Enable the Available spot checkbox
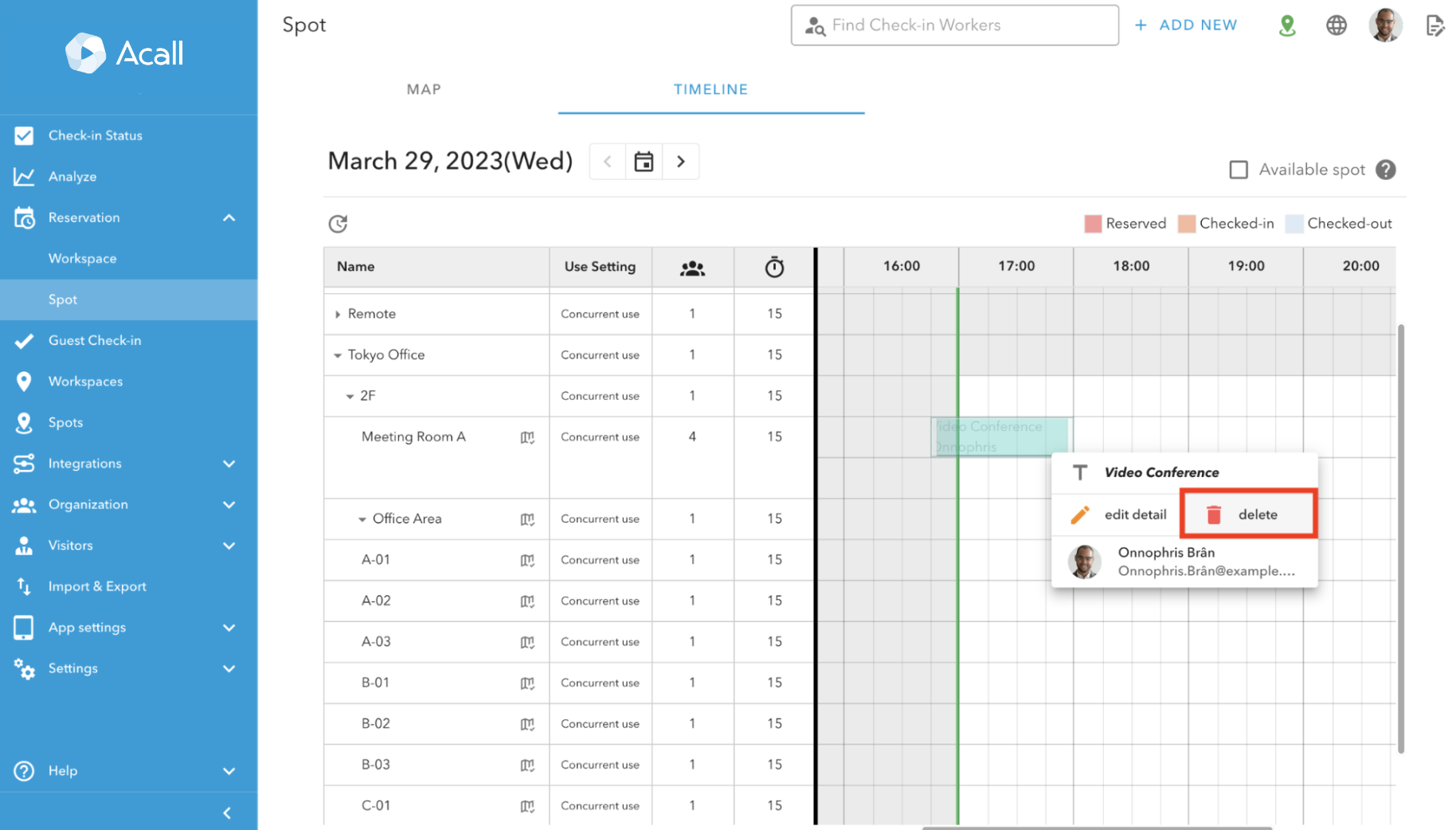Screen dimensions: 1456x830 point(1239,169)
